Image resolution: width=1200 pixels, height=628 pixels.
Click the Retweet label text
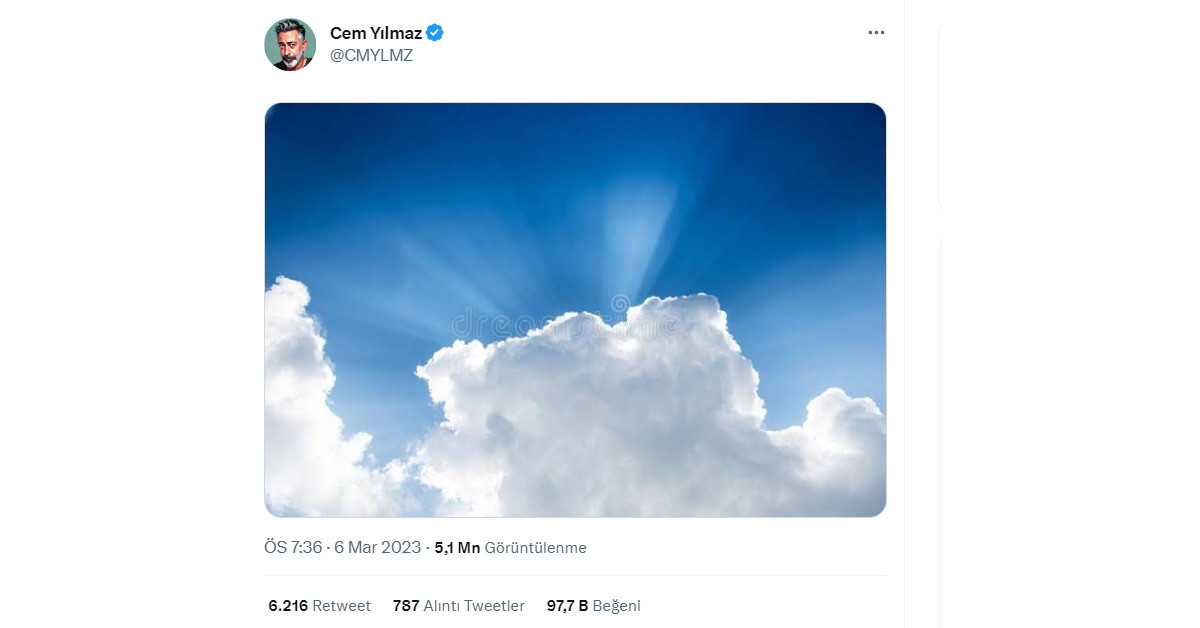[x=341, y=606]
